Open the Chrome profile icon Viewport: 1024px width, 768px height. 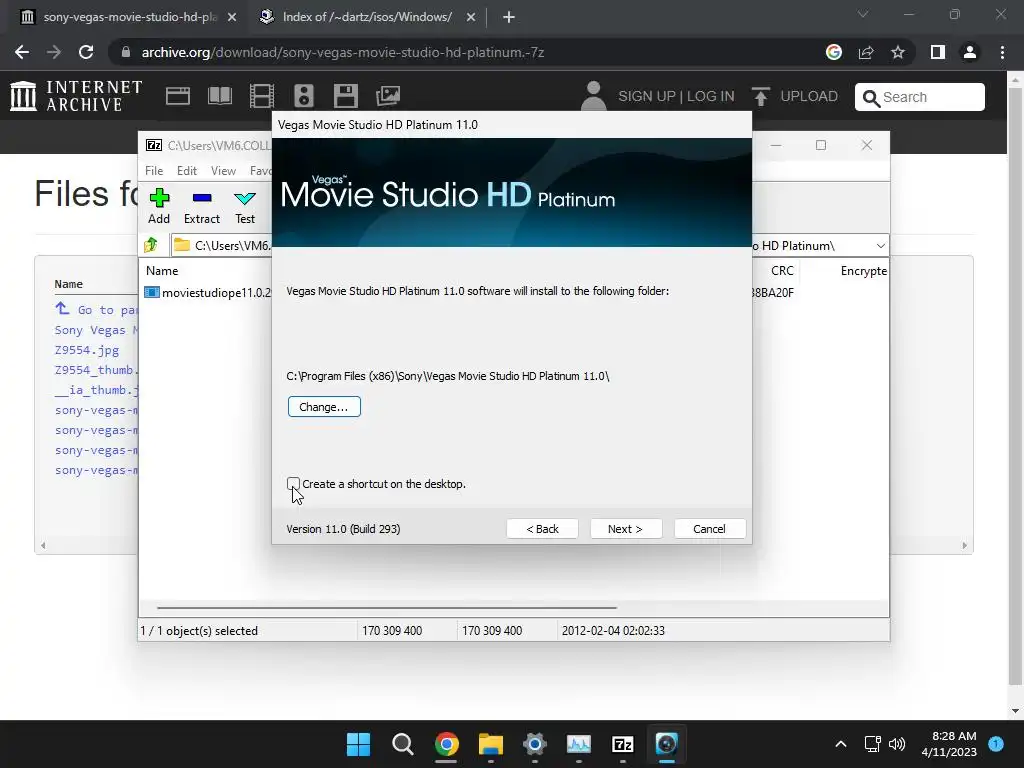coord(970,52)
